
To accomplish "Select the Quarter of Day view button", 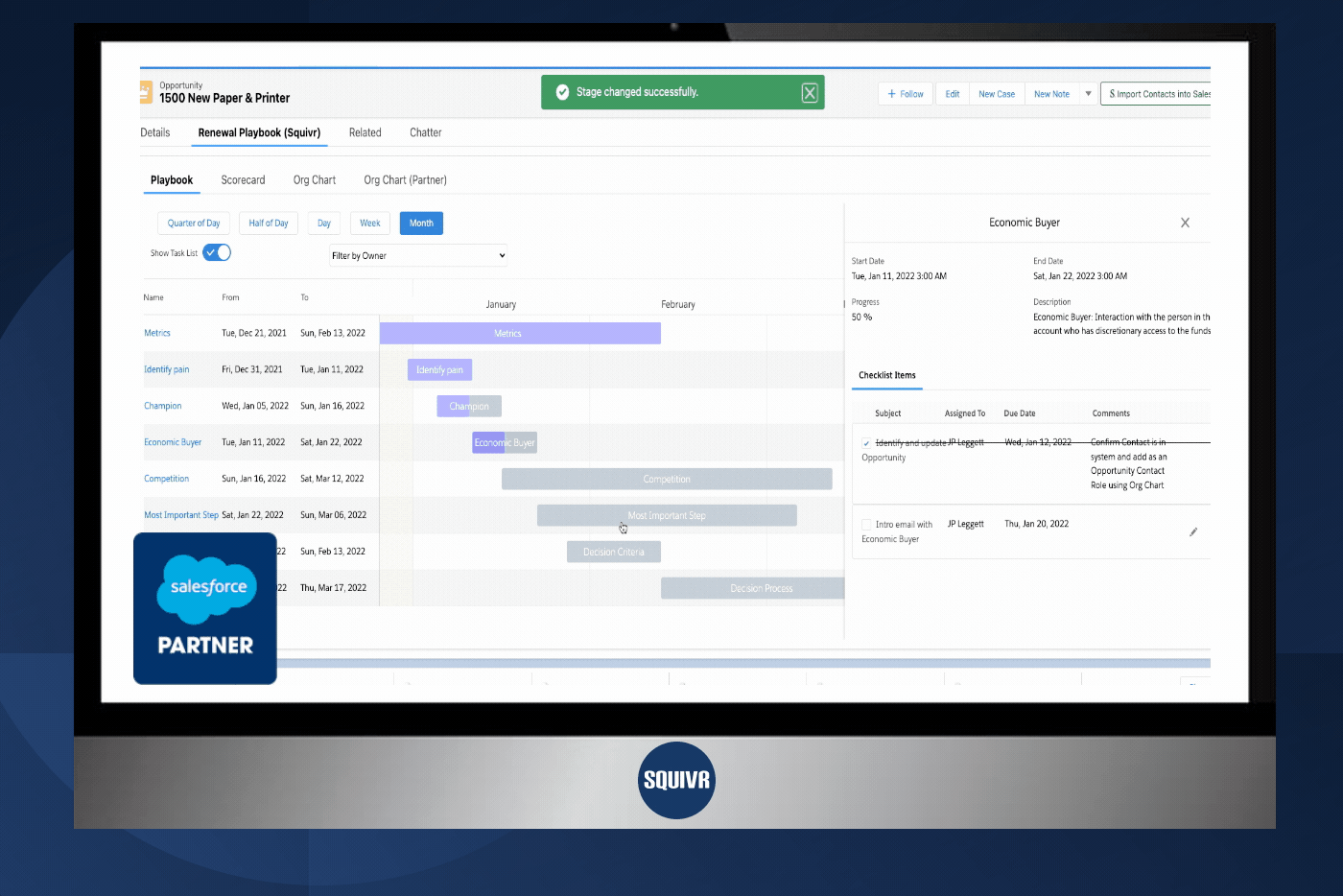I will (x=193, y=223).
